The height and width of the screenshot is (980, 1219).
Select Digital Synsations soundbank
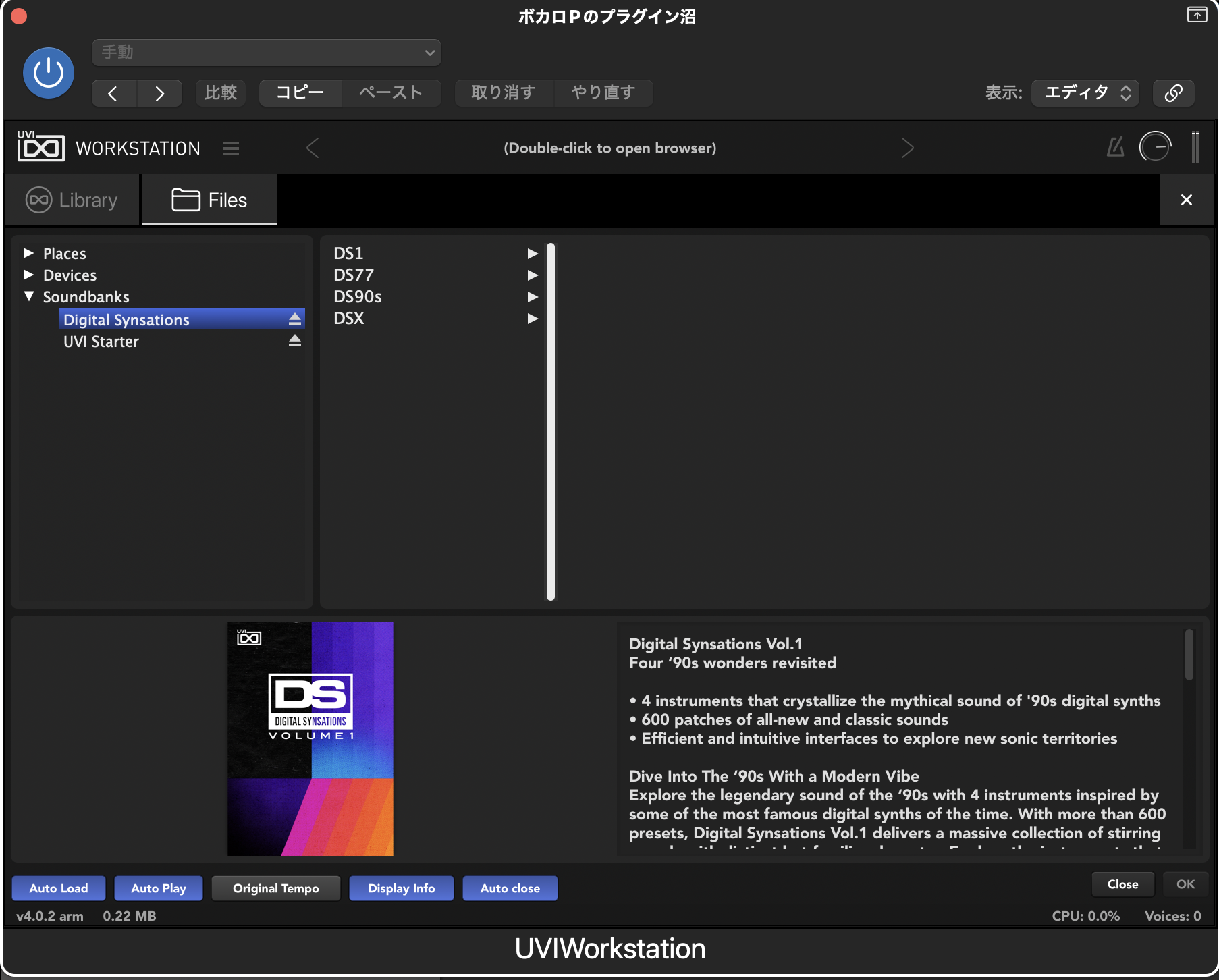(x=182, y=319)
